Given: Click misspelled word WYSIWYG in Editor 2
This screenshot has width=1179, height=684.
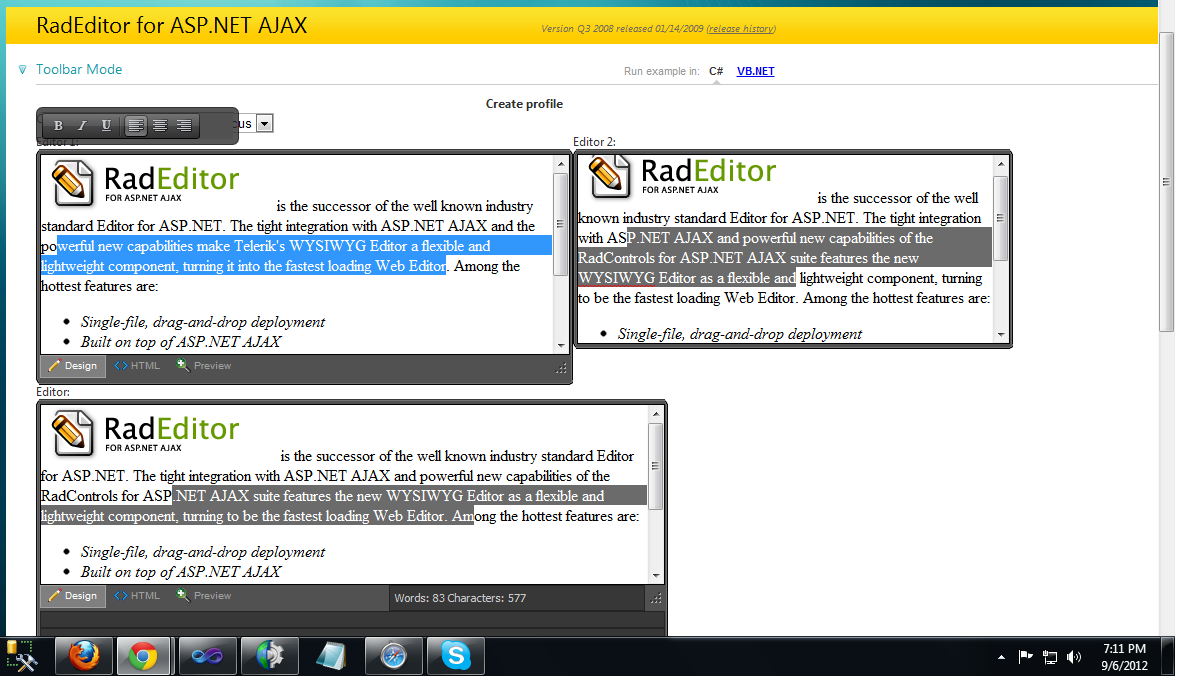Looking at the screenshot, I should tap(617, 278).
